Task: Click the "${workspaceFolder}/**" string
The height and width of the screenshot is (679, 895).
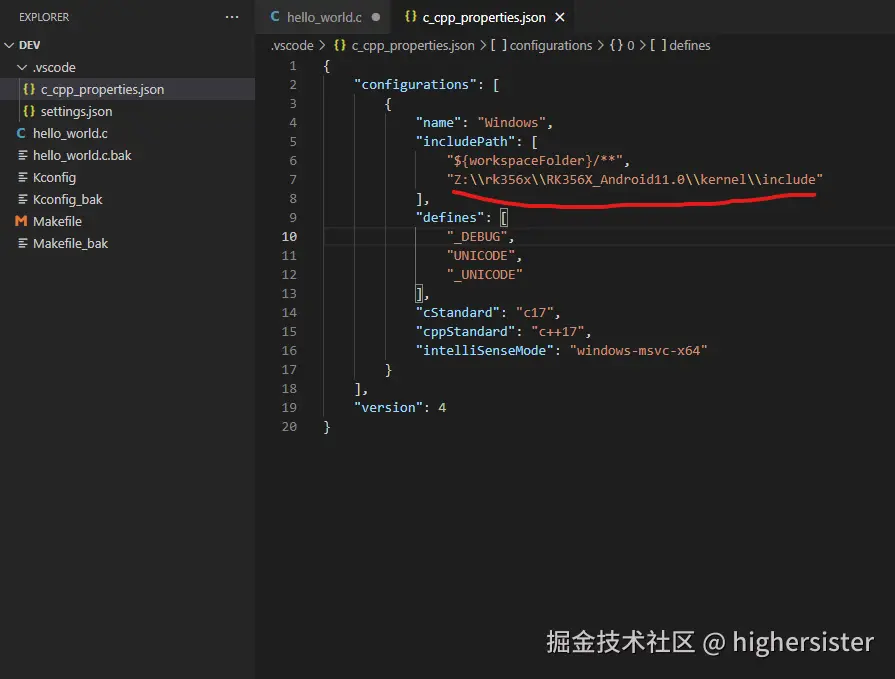Action: 534,160
